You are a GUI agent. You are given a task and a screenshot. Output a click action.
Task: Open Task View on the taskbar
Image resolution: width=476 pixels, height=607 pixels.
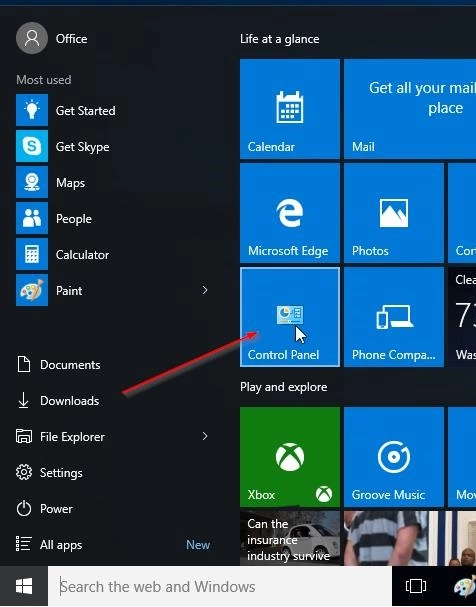tap(416, 586)
